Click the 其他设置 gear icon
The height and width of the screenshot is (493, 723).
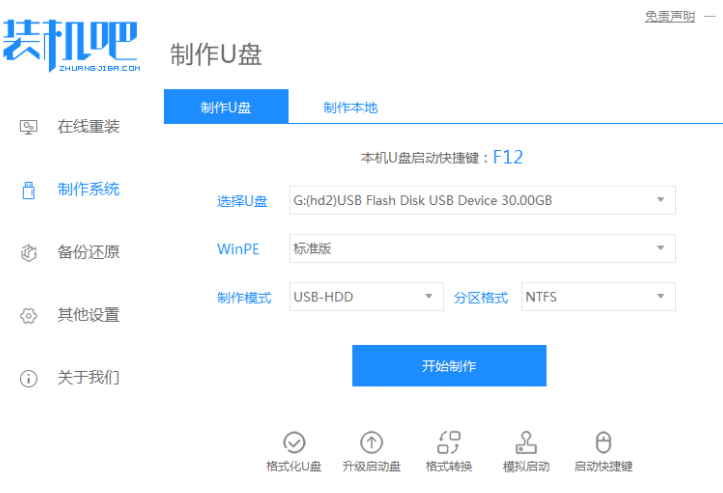pos(29,316)
